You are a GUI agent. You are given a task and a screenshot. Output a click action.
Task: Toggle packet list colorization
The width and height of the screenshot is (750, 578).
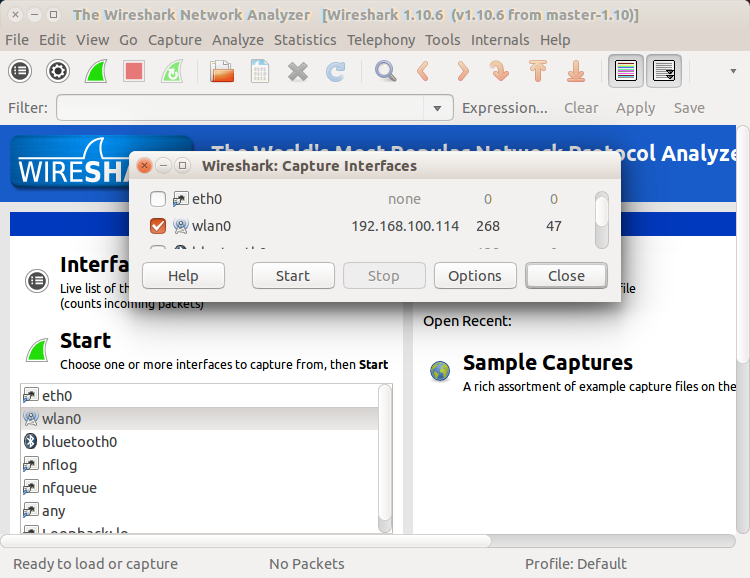pyautogui.click(x=626, y=71)
